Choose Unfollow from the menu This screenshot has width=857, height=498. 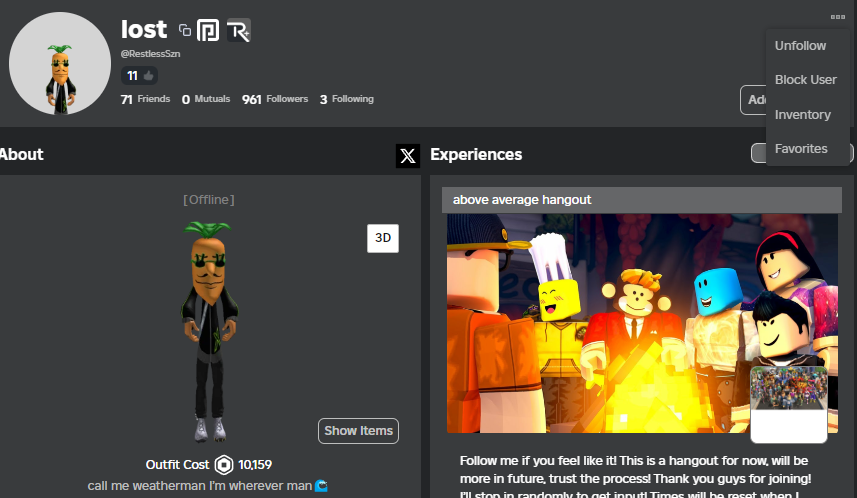800,46
